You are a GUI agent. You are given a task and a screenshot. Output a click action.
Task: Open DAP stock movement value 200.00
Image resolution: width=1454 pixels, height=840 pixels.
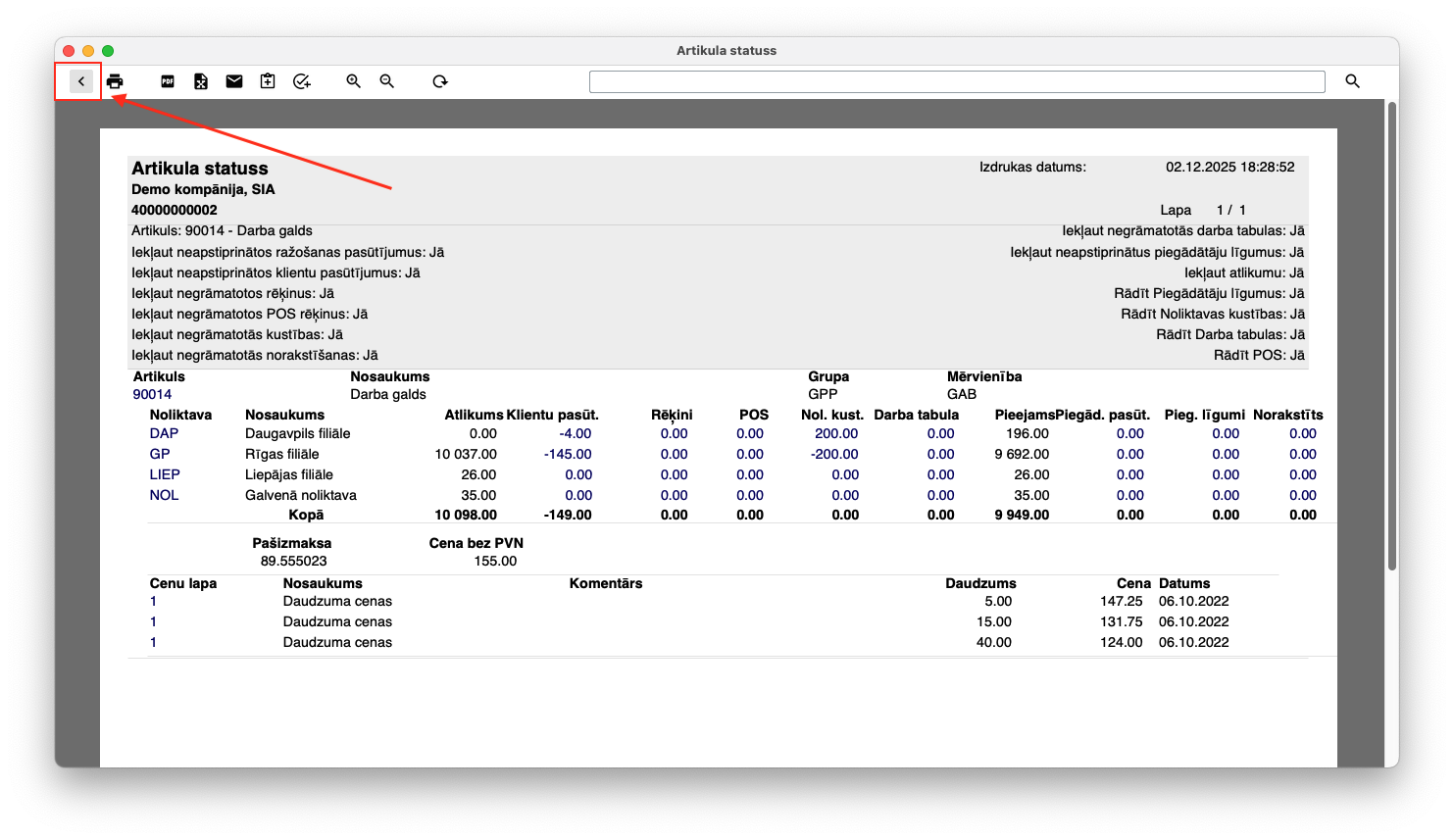tap(835, 433)
